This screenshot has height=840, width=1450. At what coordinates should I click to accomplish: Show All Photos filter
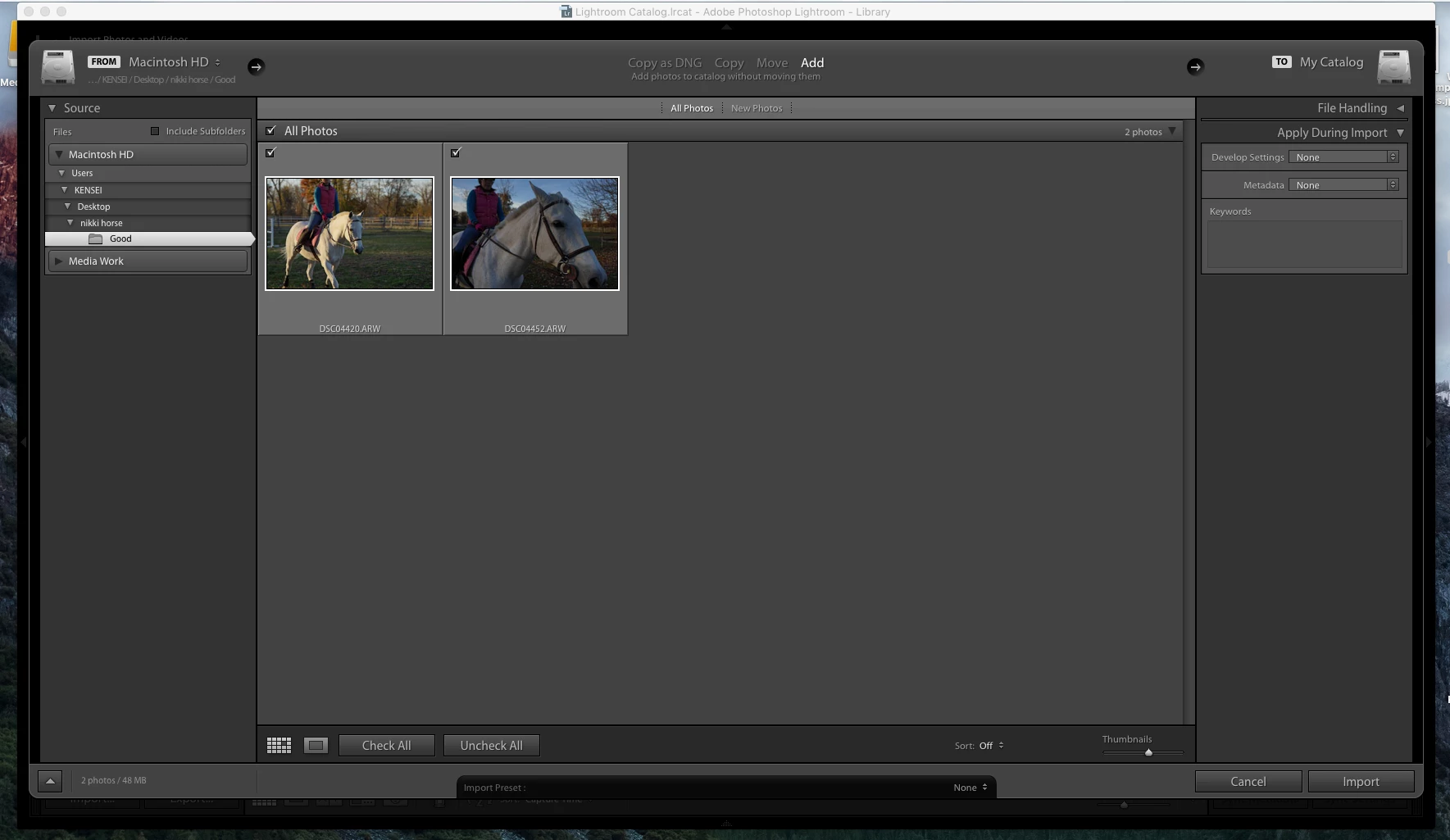coord(692,108)
